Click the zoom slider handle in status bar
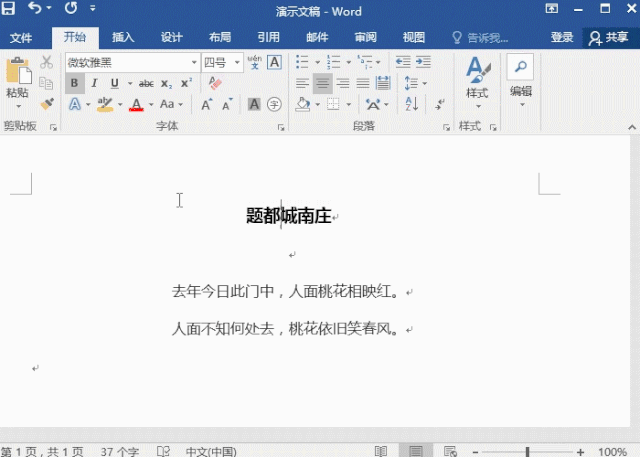The image size is (640, 457). 527,451
